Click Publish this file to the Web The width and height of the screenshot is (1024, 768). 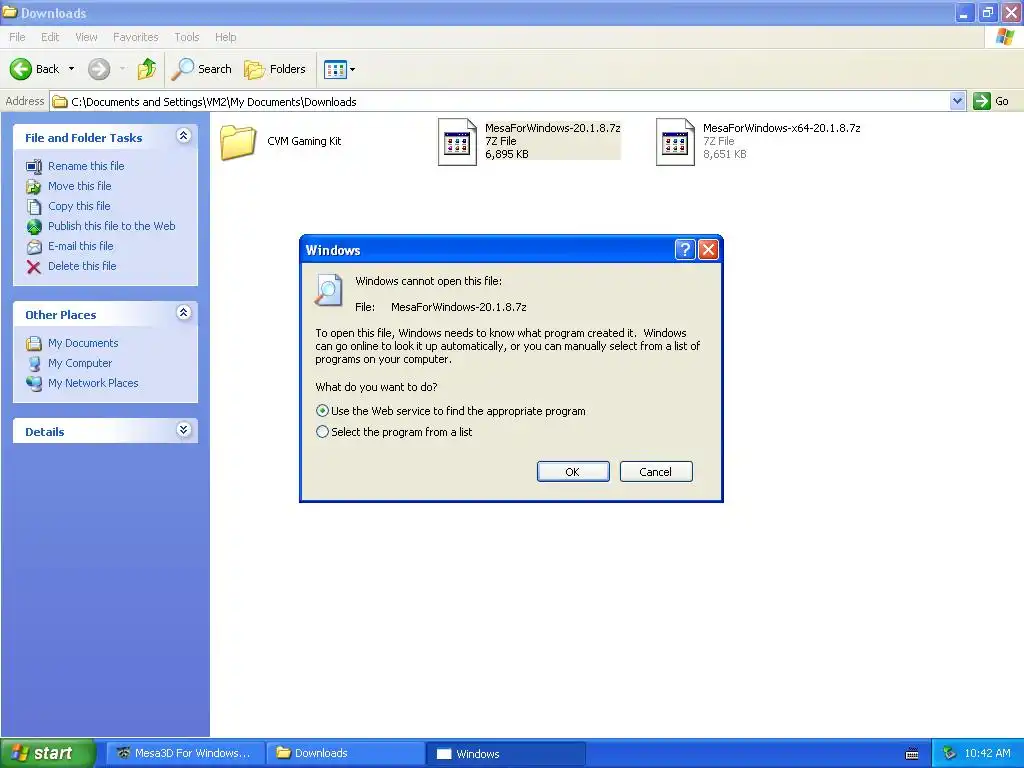(x=112, y=226)
